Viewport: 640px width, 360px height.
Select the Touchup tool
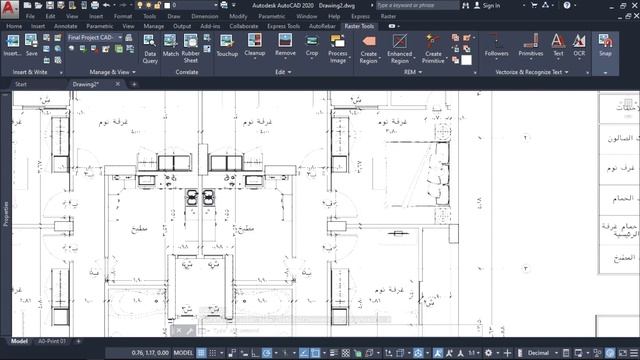[227, 45]
